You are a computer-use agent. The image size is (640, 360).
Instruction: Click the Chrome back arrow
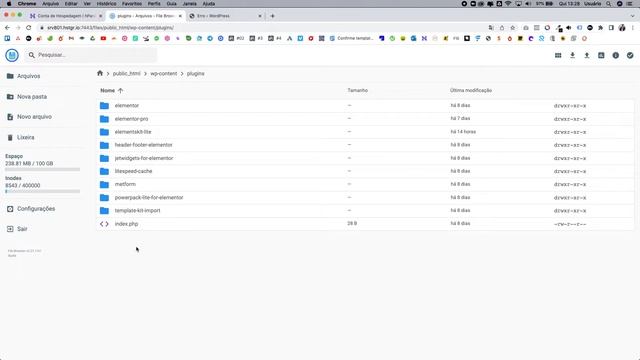click(7, 28)
